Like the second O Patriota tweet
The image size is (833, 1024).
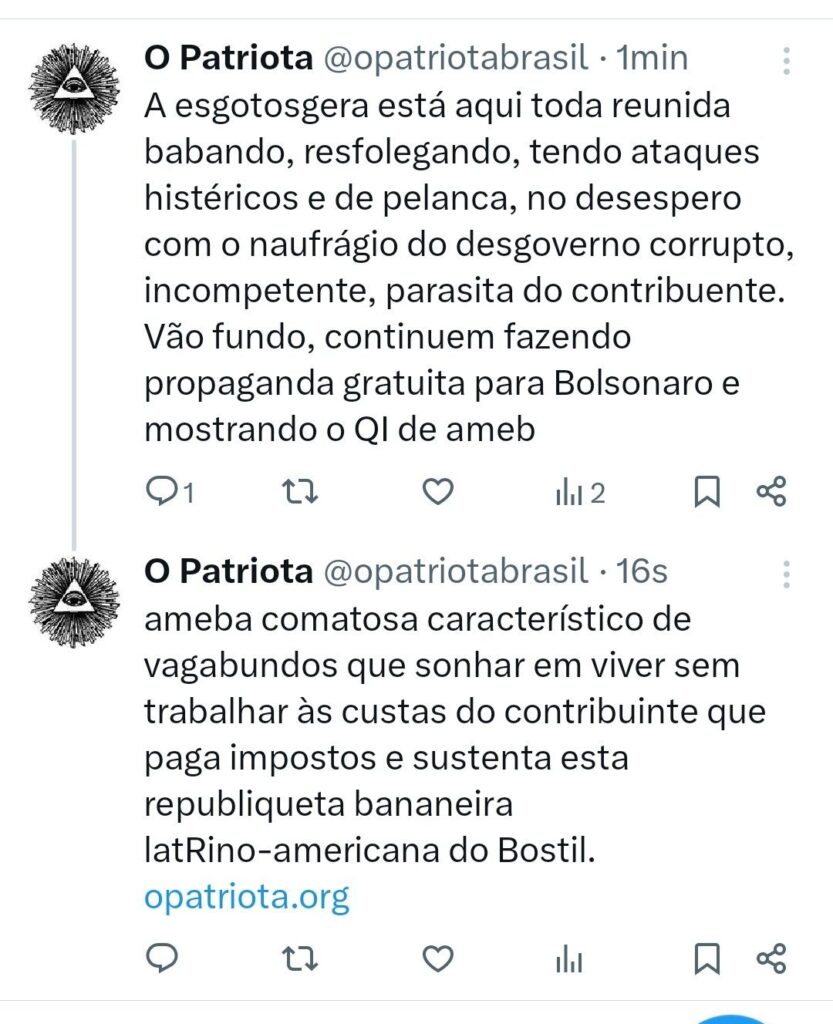[438, 959]
